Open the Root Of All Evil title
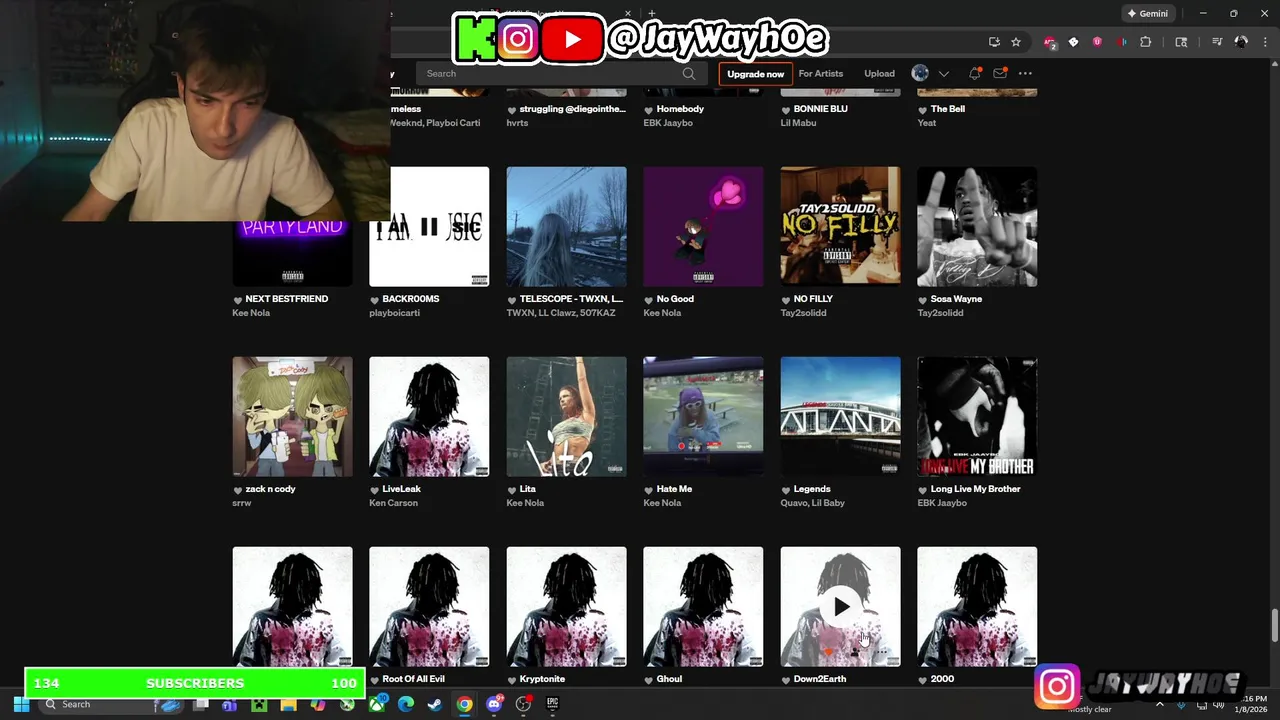The width and height of the screenshot is (1280, 720). [413, 679]
